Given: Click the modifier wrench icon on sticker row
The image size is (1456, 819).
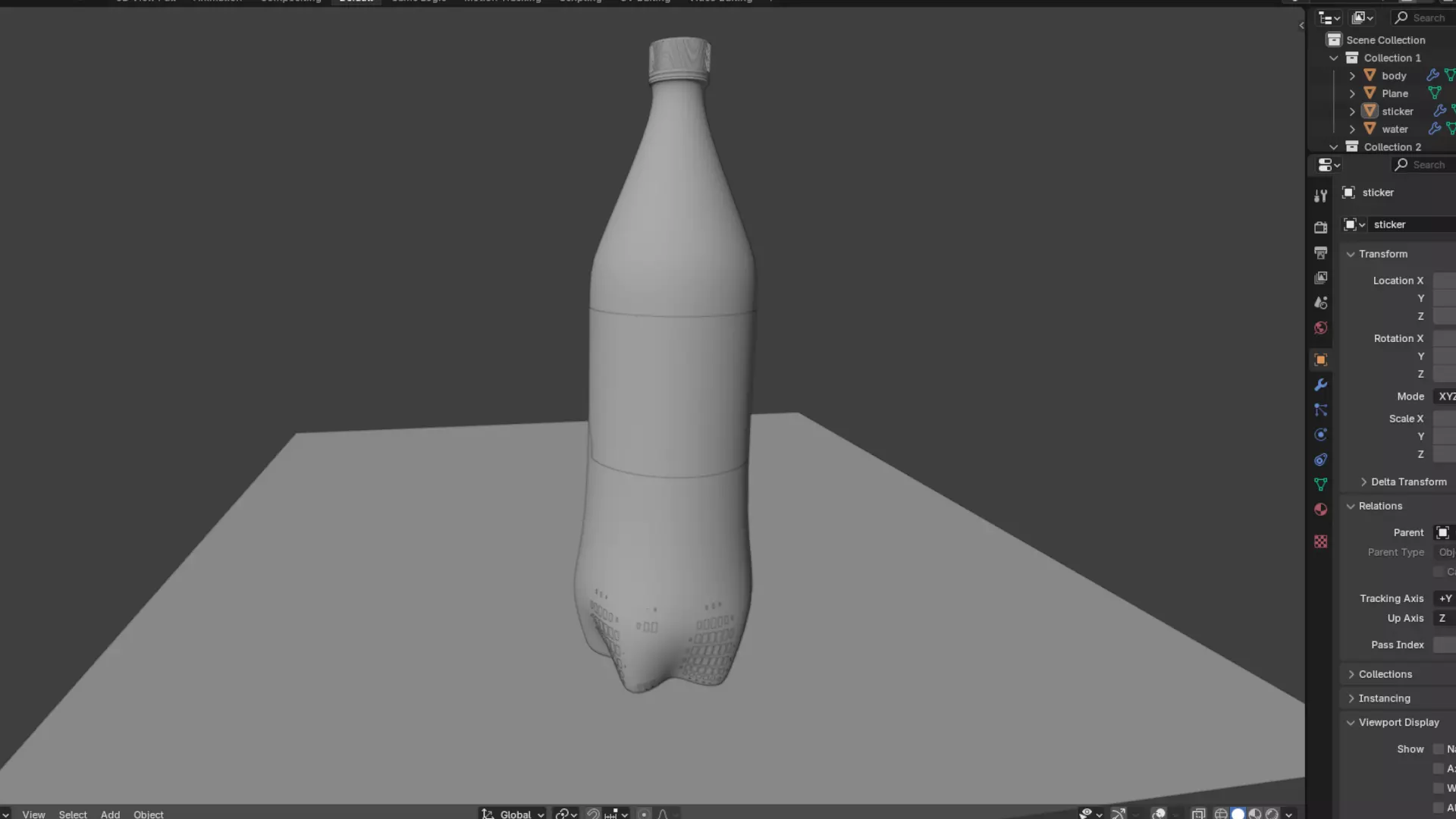Looking at the screenshot, I should (x=1439, y=111).
